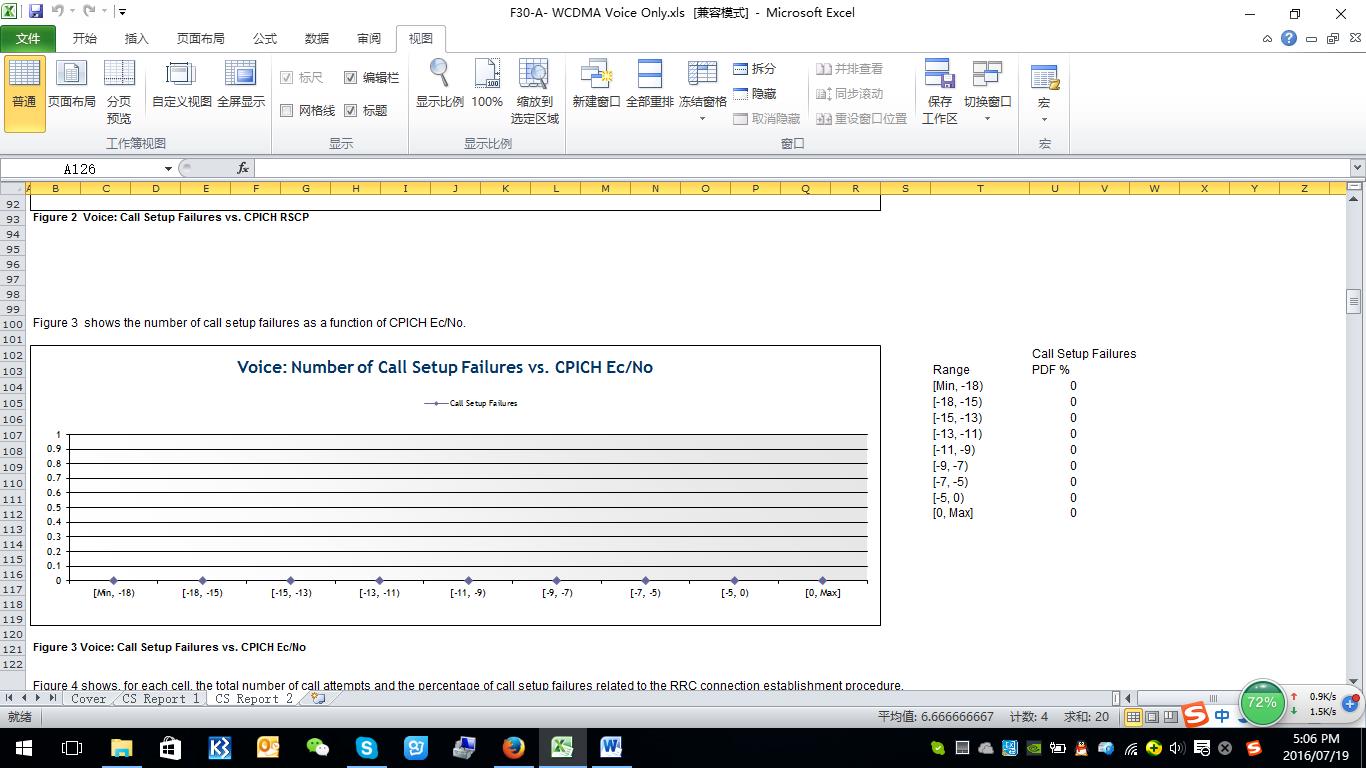Open the 文件 file menu

[28, 38]
